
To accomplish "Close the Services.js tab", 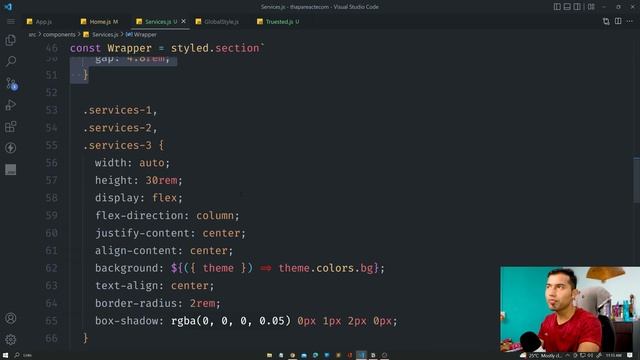I will coord(184,21).
